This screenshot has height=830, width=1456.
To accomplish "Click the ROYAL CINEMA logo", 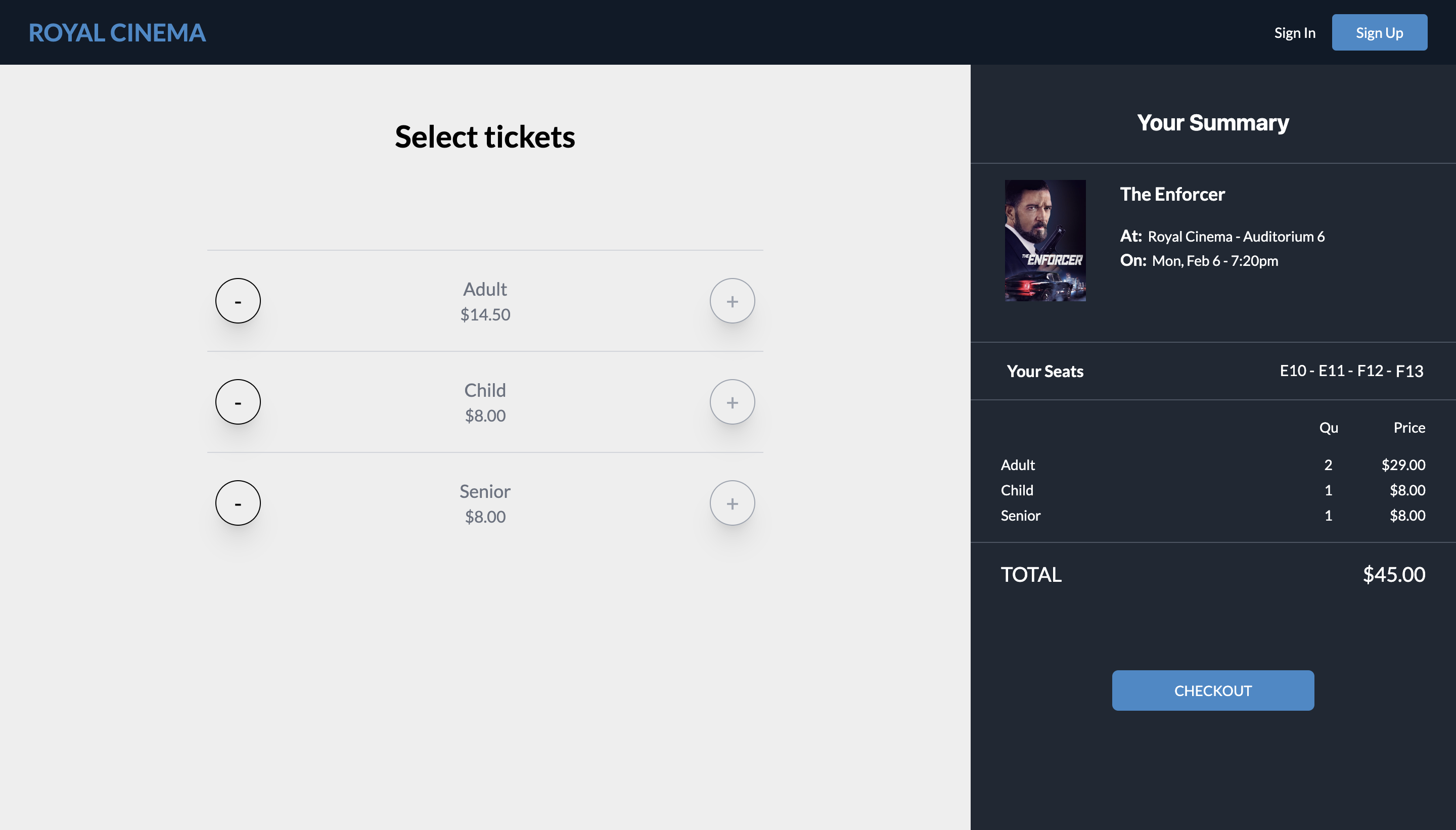I will [117, 32].
